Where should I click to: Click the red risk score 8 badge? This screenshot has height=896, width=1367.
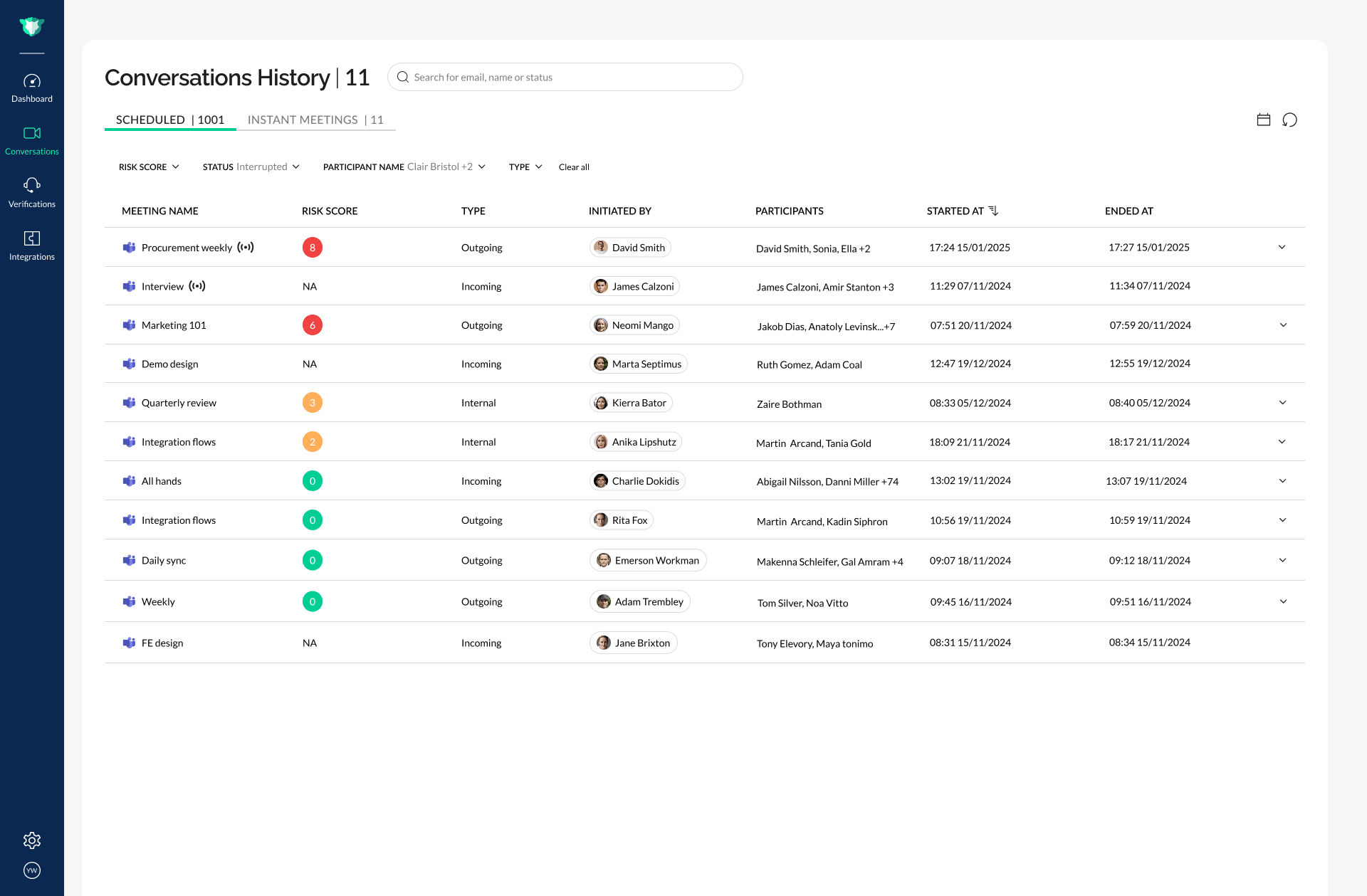tap(313, 248)
